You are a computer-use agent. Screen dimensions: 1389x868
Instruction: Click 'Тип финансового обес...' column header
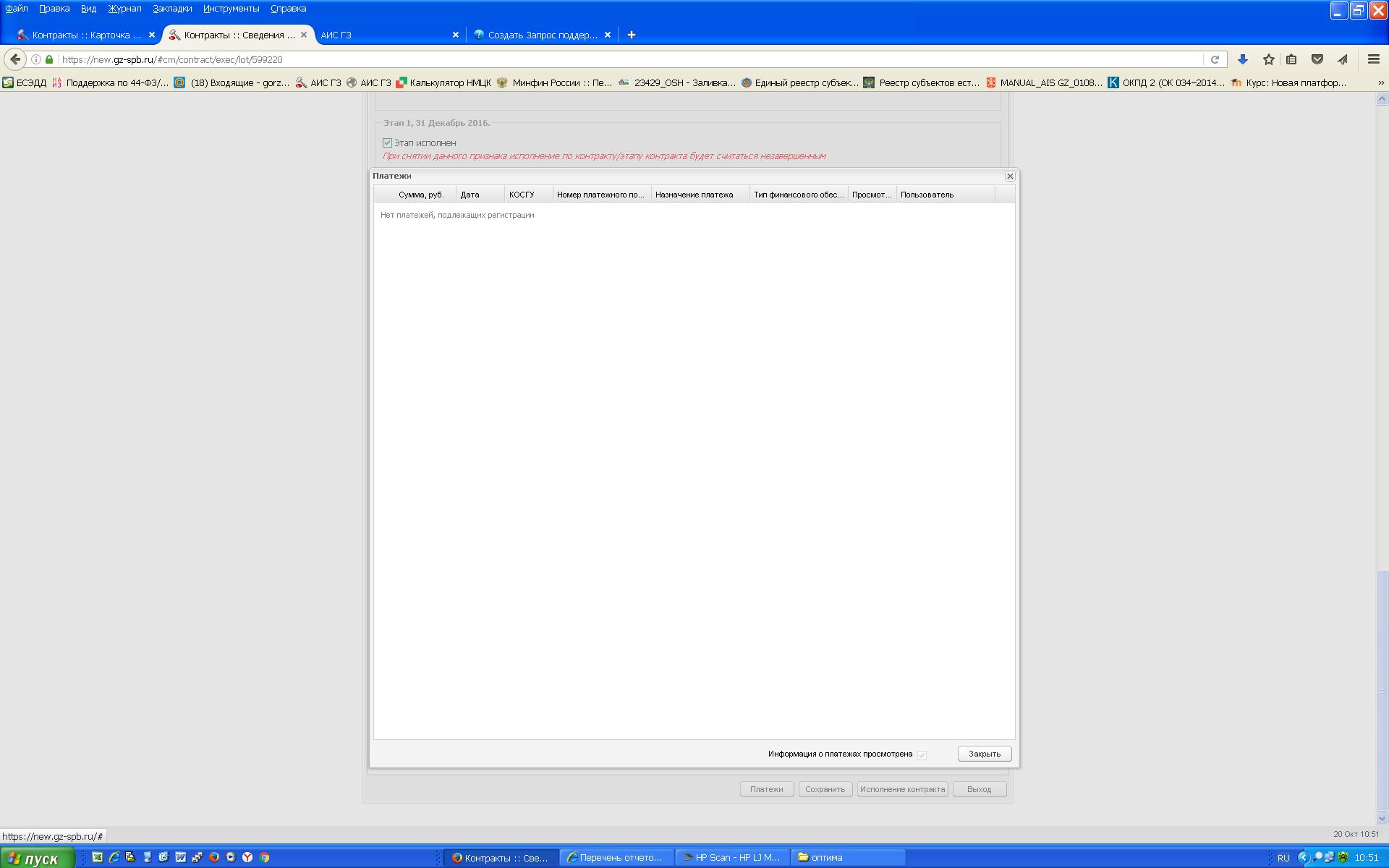click(799, 195)
